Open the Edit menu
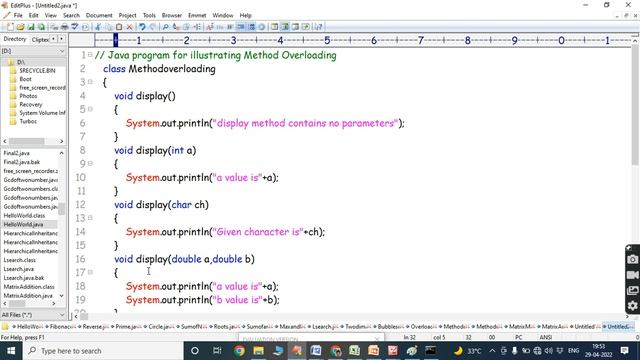This screenshot has height=360, width=640. pos(33,15)
